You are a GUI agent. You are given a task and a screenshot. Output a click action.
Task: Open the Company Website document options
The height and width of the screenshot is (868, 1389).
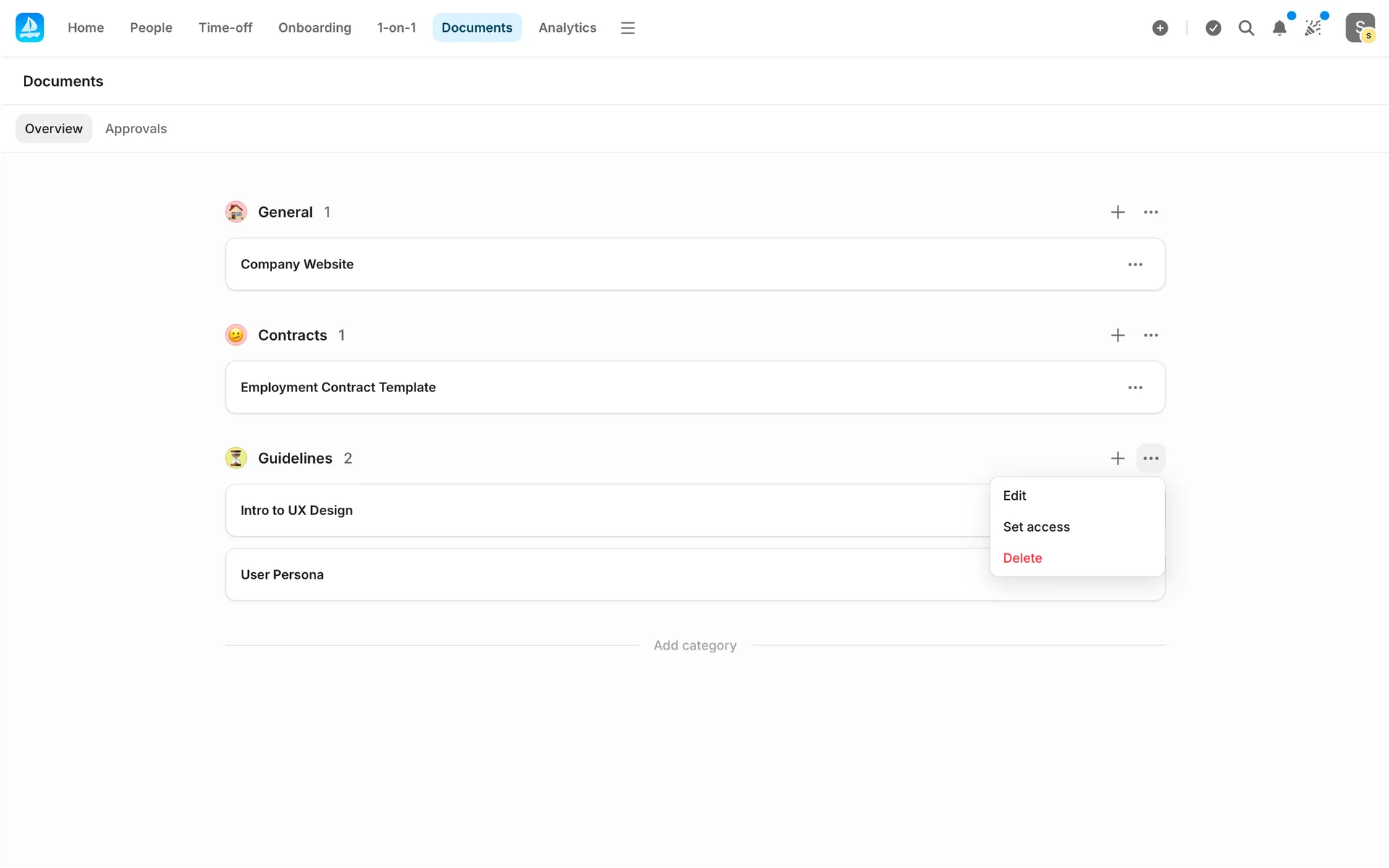click(x=1135, y=264)
